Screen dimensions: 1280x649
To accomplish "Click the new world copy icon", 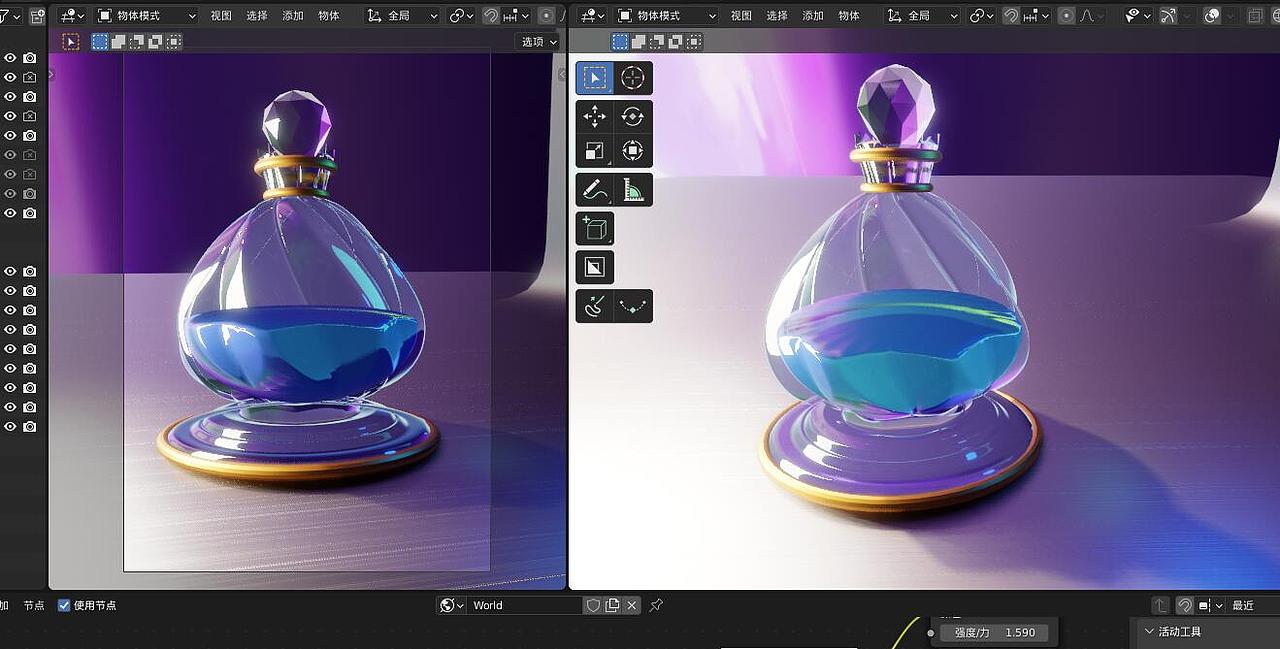I will [x=612, y=605].
